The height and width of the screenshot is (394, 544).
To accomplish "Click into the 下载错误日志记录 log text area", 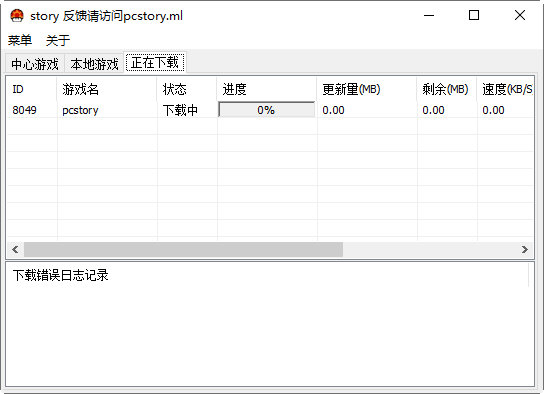I will click(x=270, y=324).
